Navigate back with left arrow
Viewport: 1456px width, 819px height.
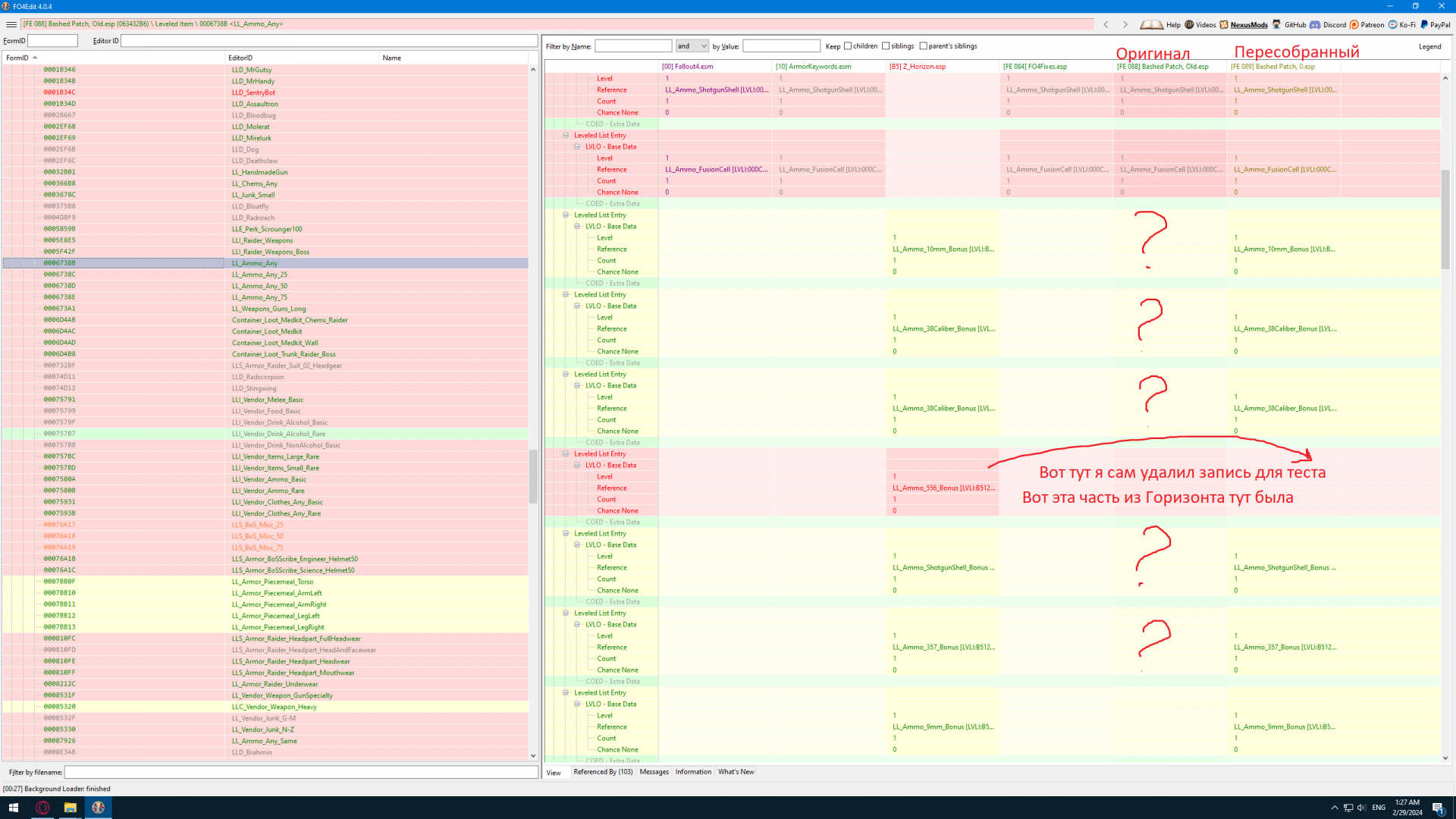1106,24
